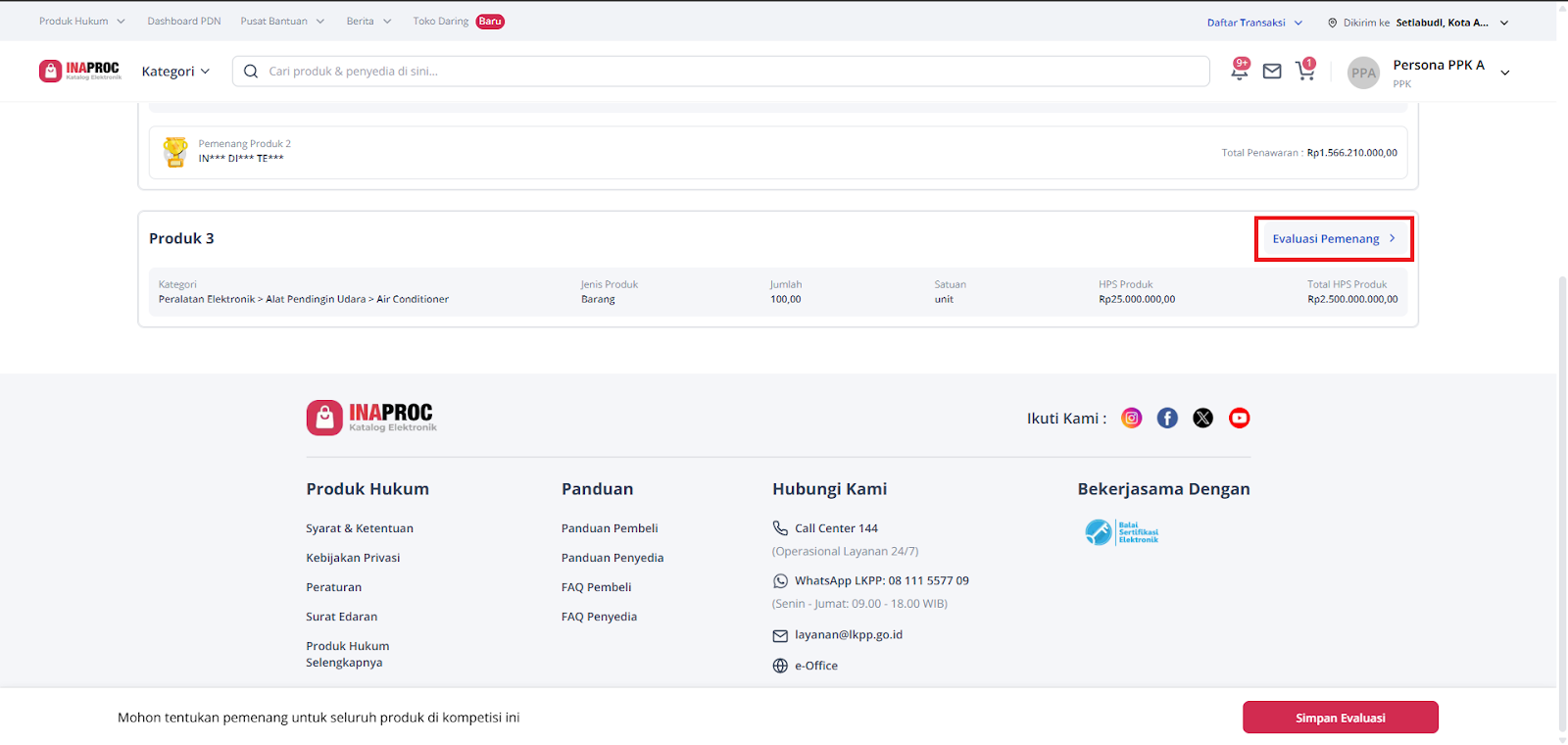Click the Air Conditioner category text
Screen dimensions: 1568x745
413,300
